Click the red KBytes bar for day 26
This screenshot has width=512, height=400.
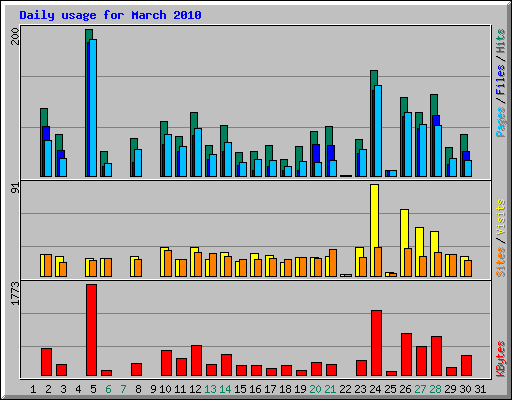click(407, 355)
